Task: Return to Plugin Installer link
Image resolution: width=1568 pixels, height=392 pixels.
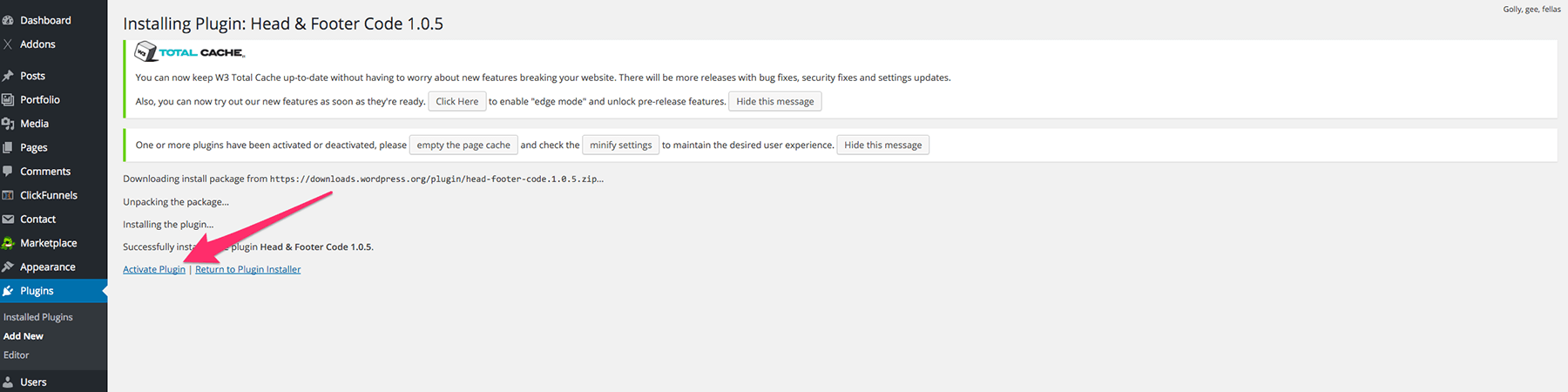Action: click(247, 270)
